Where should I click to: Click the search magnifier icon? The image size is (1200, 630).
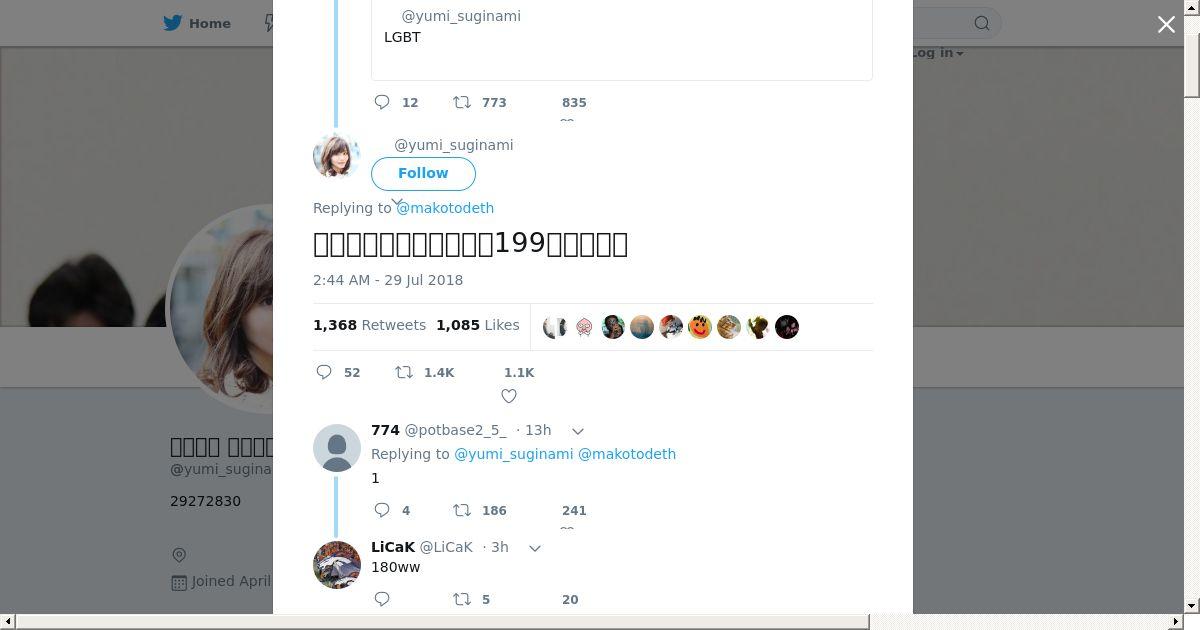pos(982,23)
